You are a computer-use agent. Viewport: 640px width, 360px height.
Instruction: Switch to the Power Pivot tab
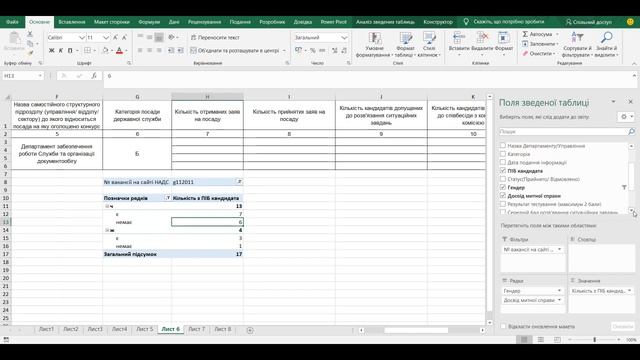coord(333,22)
